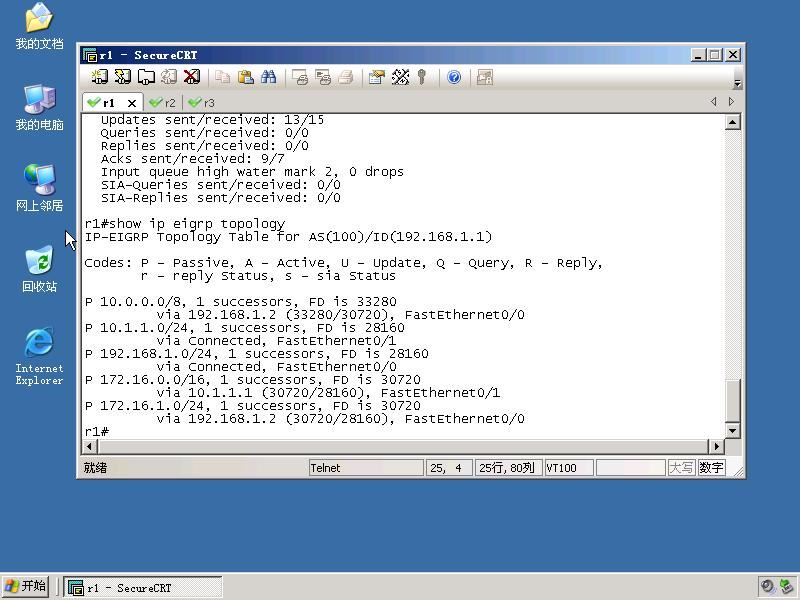
Task: Click the system tray network icon
Action: (x=786, y=587)
